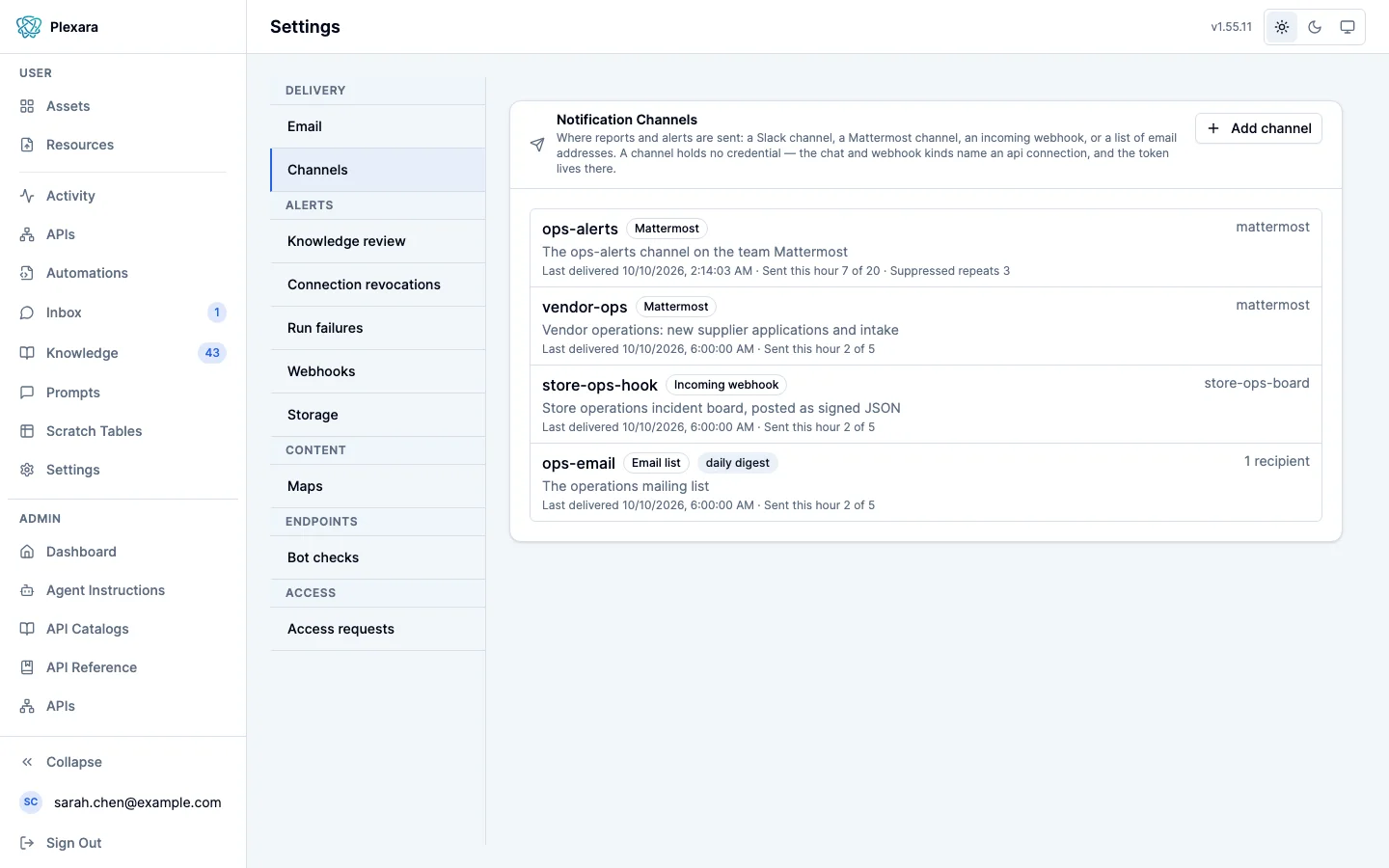Click the API Catalogs book icon
1389x868 pixels.
pyautogui.click(x=27, y=629)
